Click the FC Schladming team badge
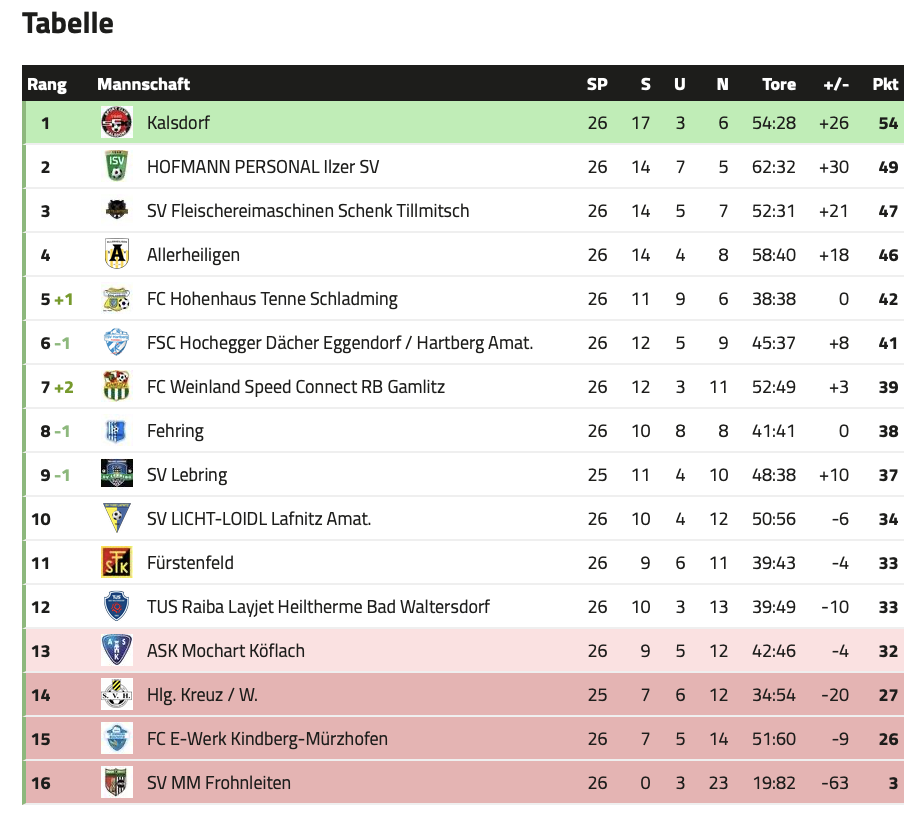 pyautogui.click(x=117, y=299)
